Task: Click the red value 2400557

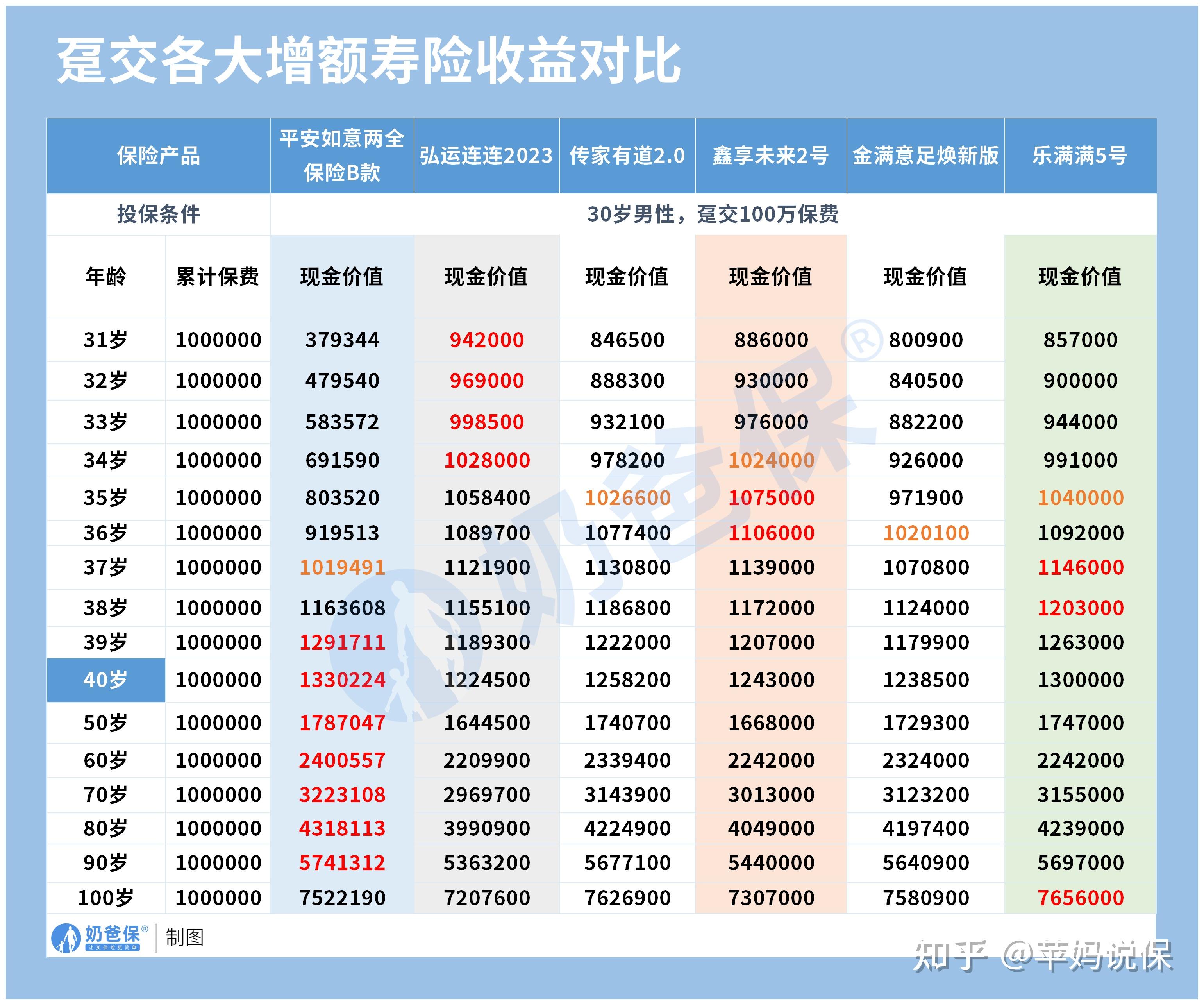Action: click(x=342, y=761)
